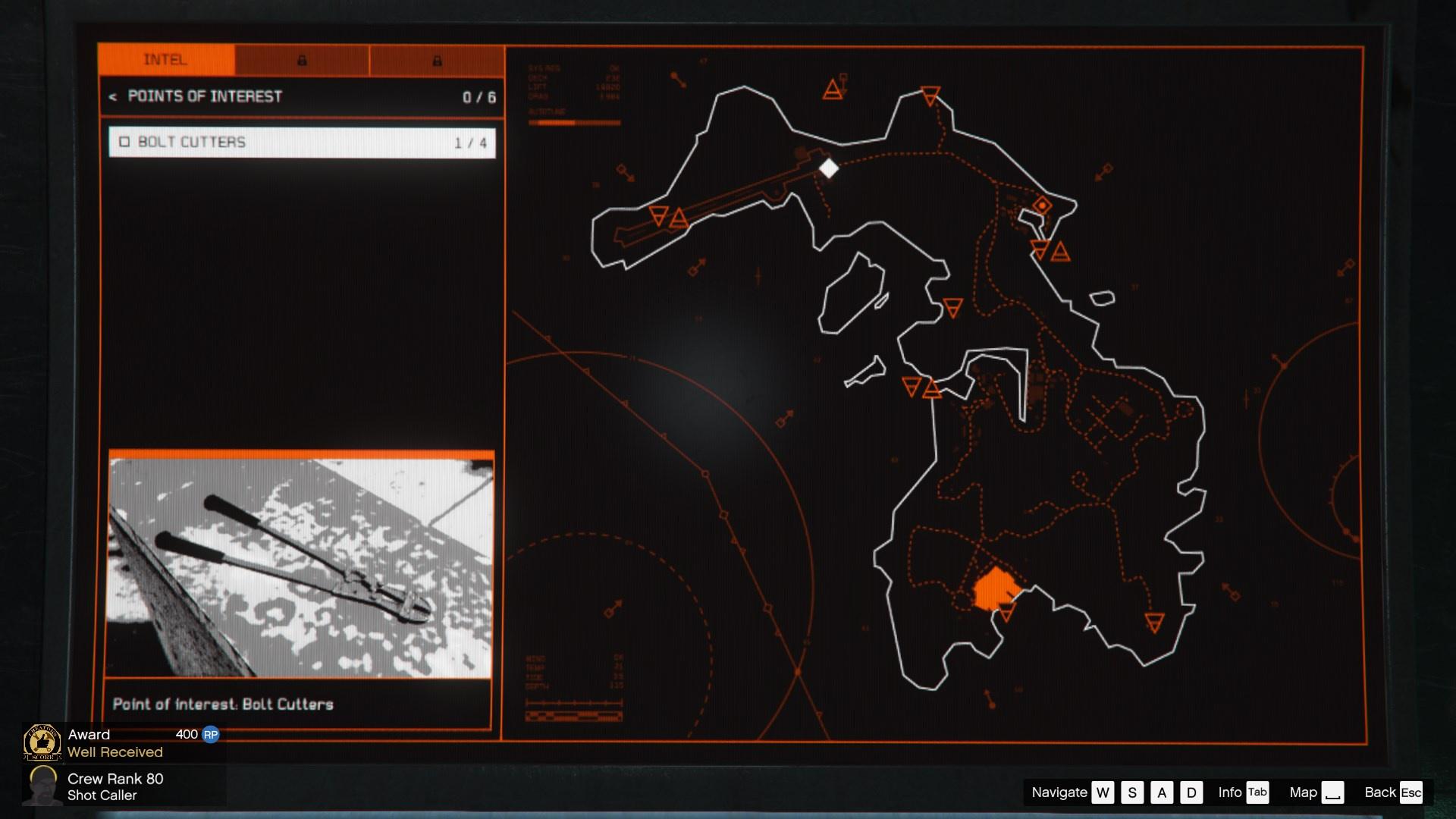This screenshot has width=1456, height=819.
Task: Click the Award crest icon
Action: pos(42,743)
